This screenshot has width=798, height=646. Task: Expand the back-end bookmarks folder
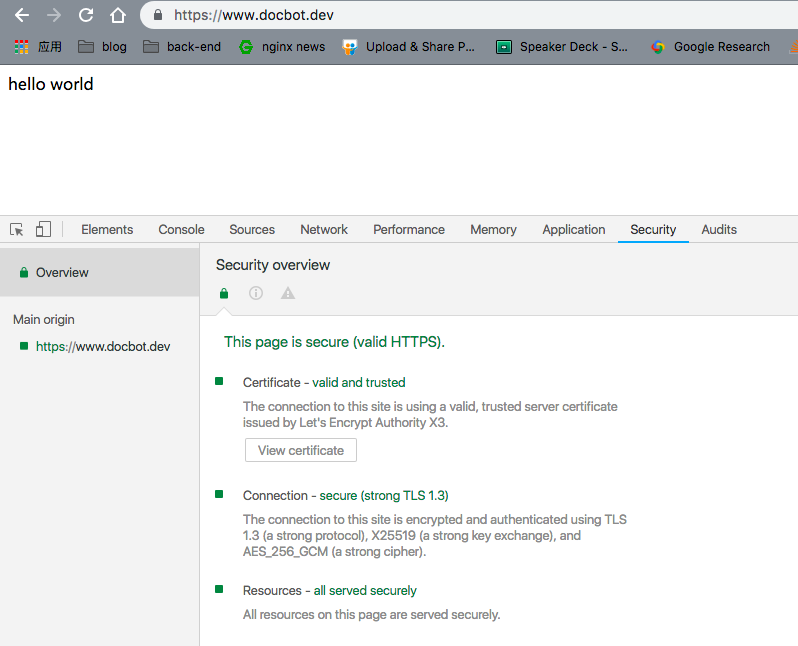182,46
